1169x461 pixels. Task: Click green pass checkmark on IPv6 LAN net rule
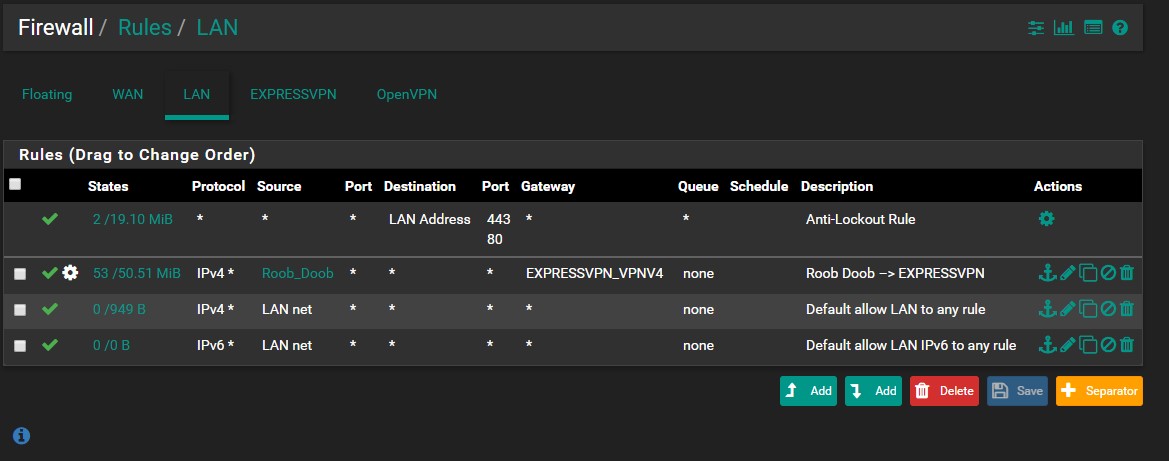50,345
